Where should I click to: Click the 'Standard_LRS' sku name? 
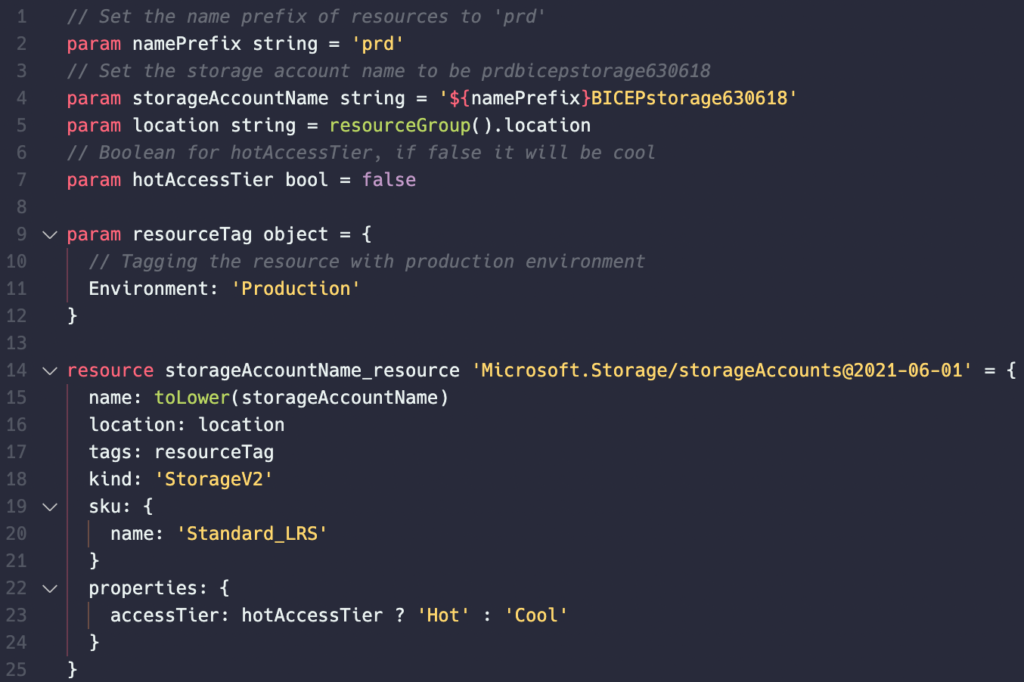(x=251, y=534)
